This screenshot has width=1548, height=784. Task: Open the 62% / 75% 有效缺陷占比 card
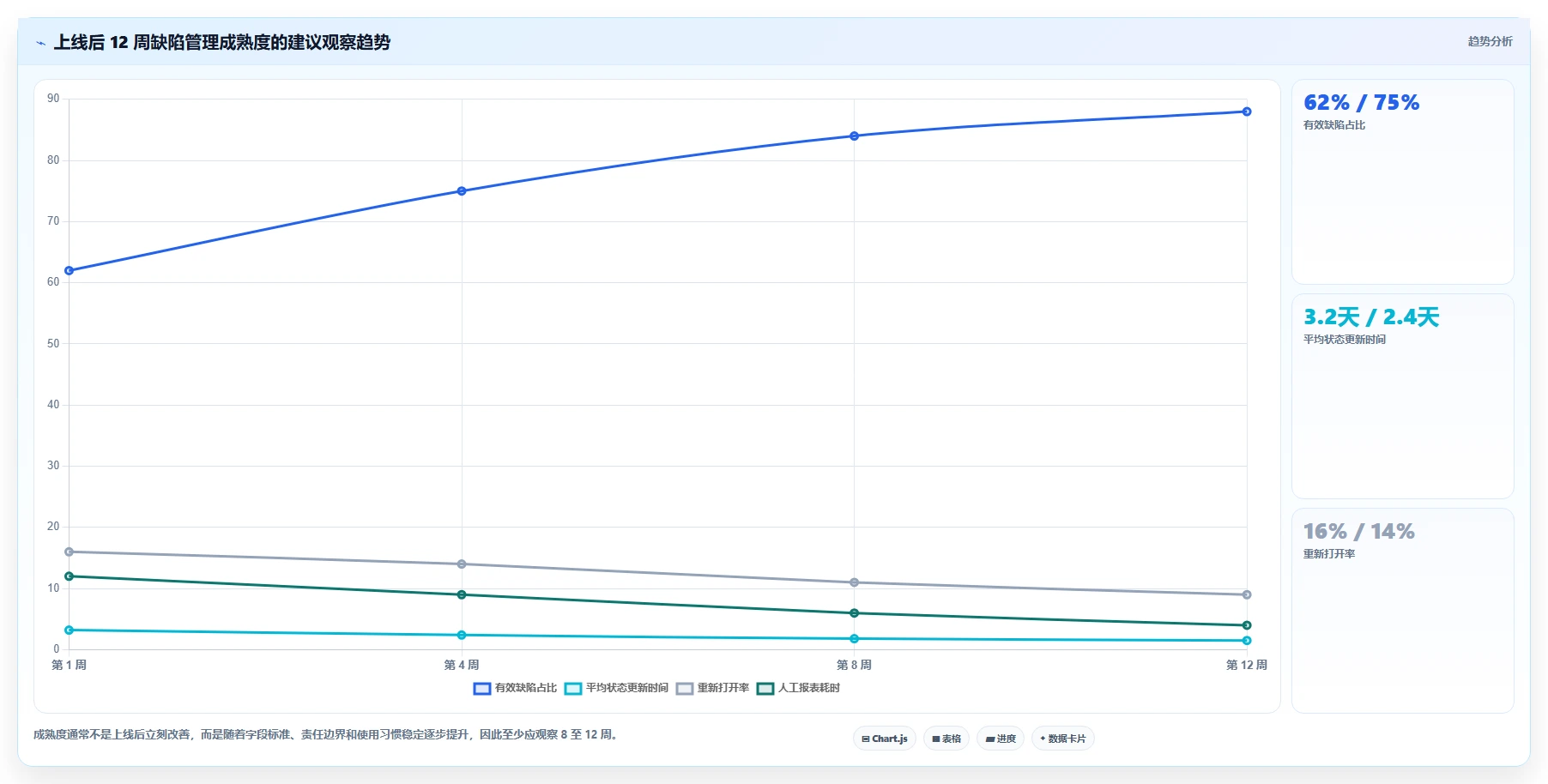coord(1403,182)
